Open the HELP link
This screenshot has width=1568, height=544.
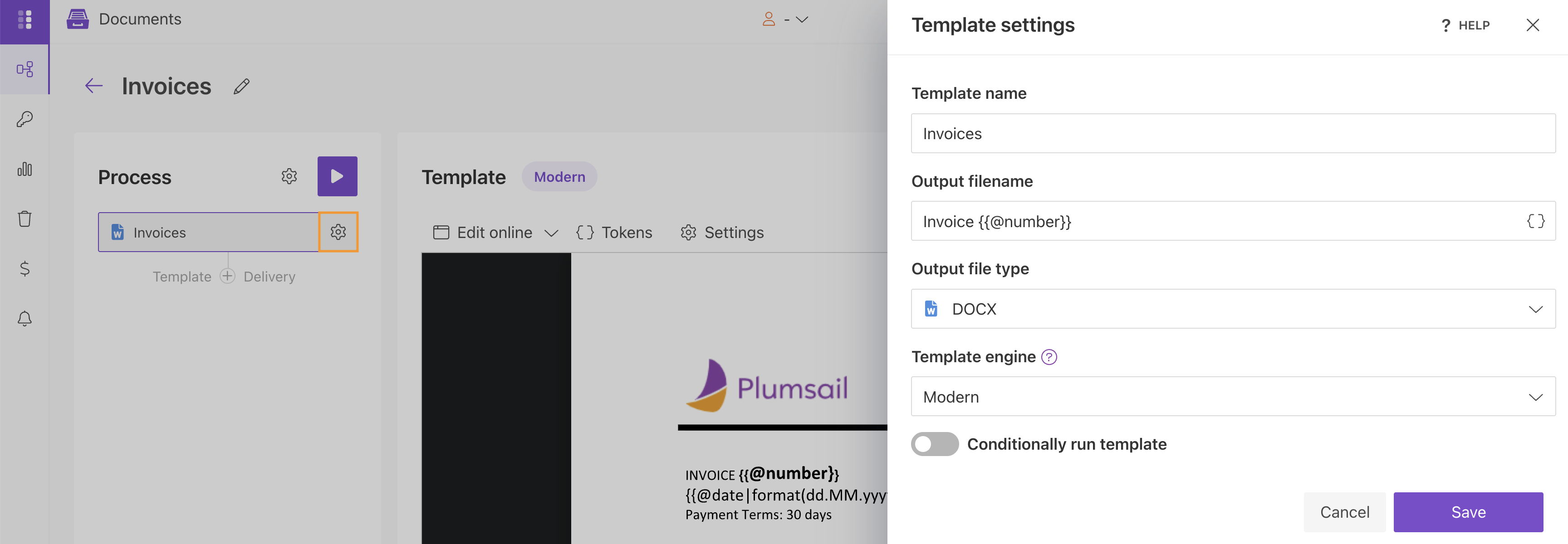click(1465, 25)
